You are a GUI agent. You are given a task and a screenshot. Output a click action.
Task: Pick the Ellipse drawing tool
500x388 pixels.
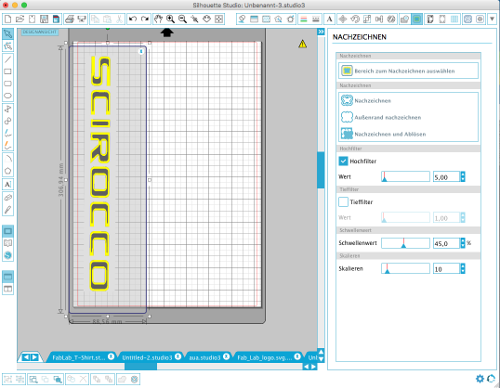pos(8,96)
